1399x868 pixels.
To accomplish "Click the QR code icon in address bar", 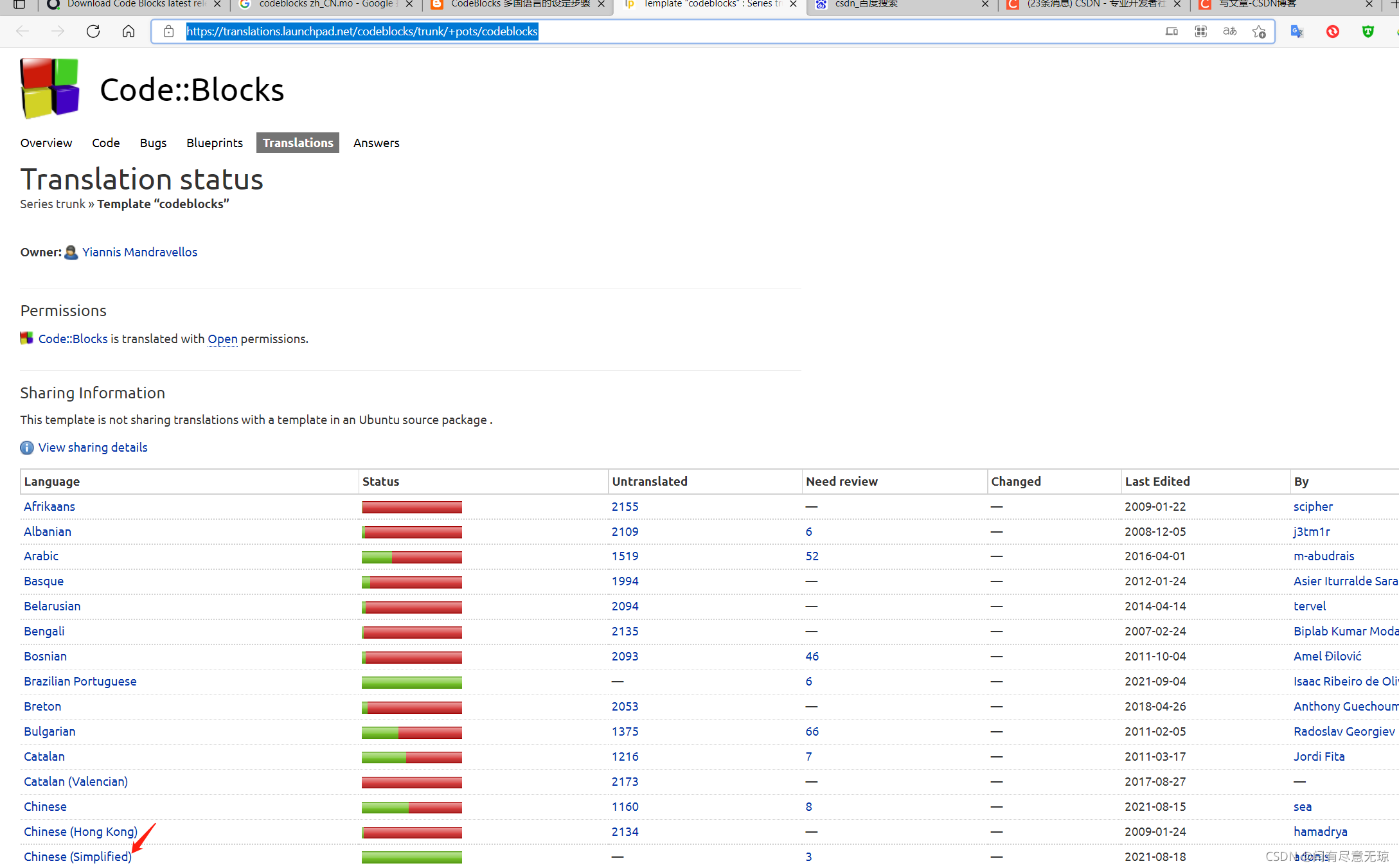I will [x=1200, y=31].
